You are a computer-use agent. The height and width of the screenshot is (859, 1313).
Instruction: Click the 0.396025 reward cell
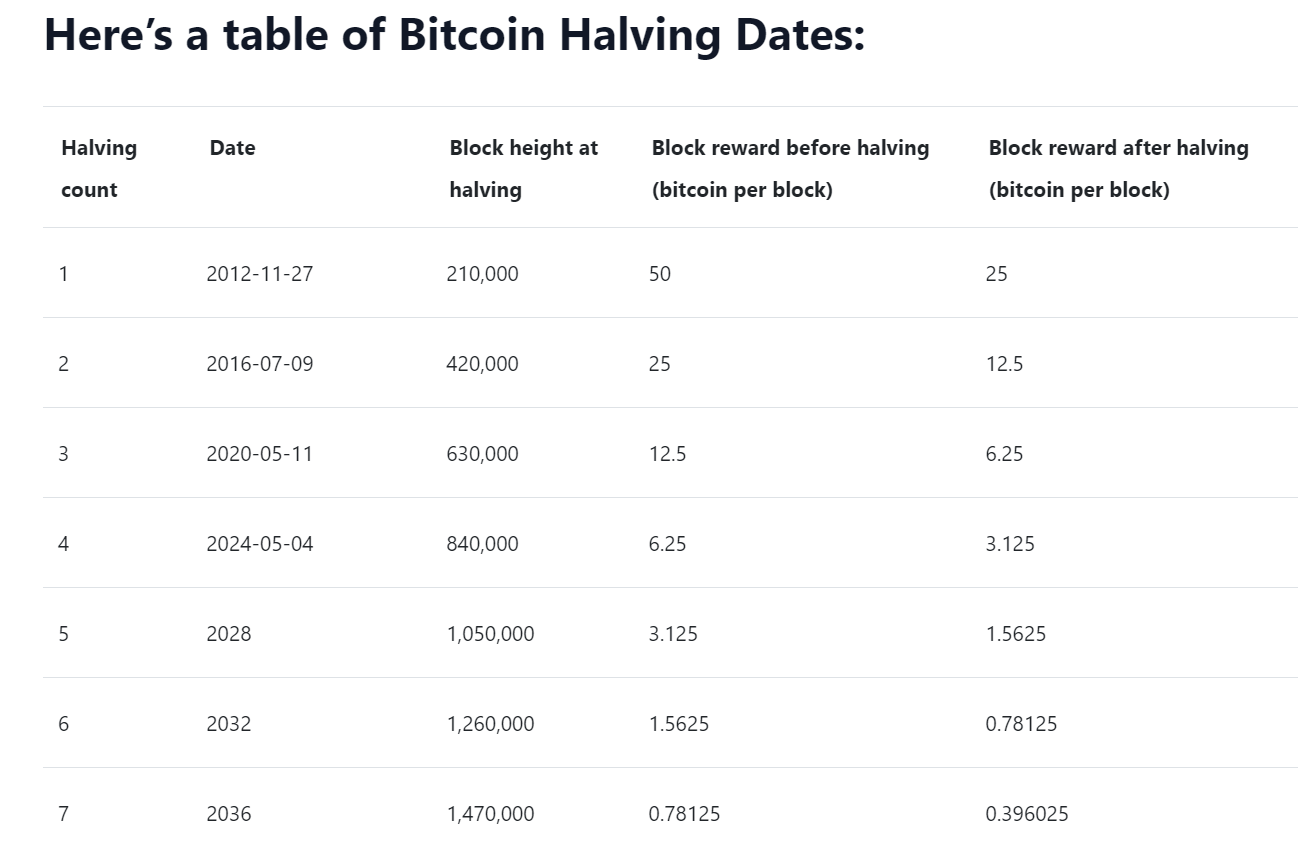click(x=1026, y=813)
